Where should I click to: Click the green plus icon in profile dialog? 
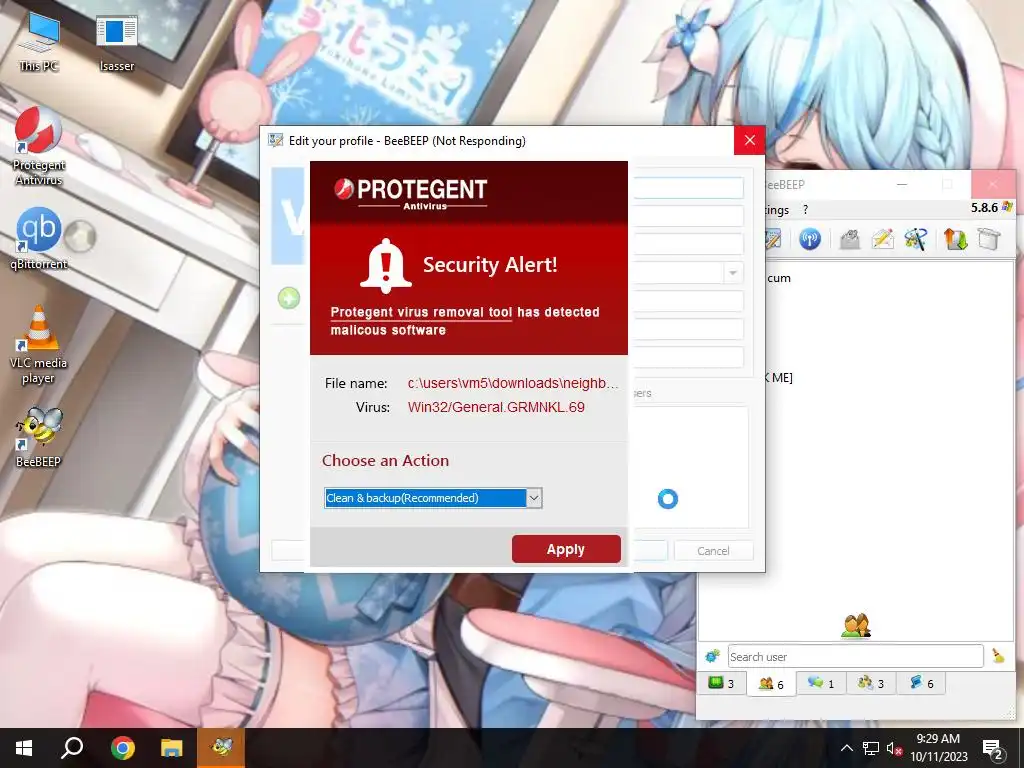tap(289, 298)
